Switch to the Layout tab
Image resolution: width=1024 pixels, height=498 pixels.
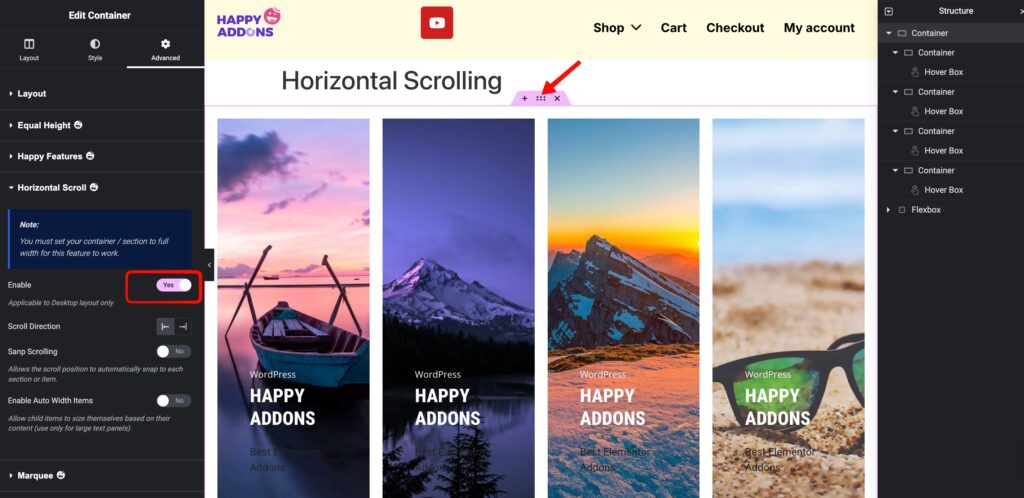(29, 50)
